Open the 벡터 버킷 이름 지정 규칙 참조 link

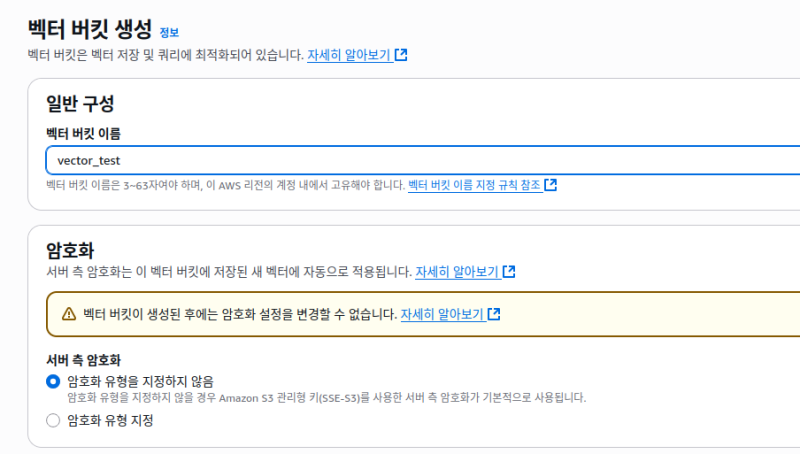click(x=474, y=185)
